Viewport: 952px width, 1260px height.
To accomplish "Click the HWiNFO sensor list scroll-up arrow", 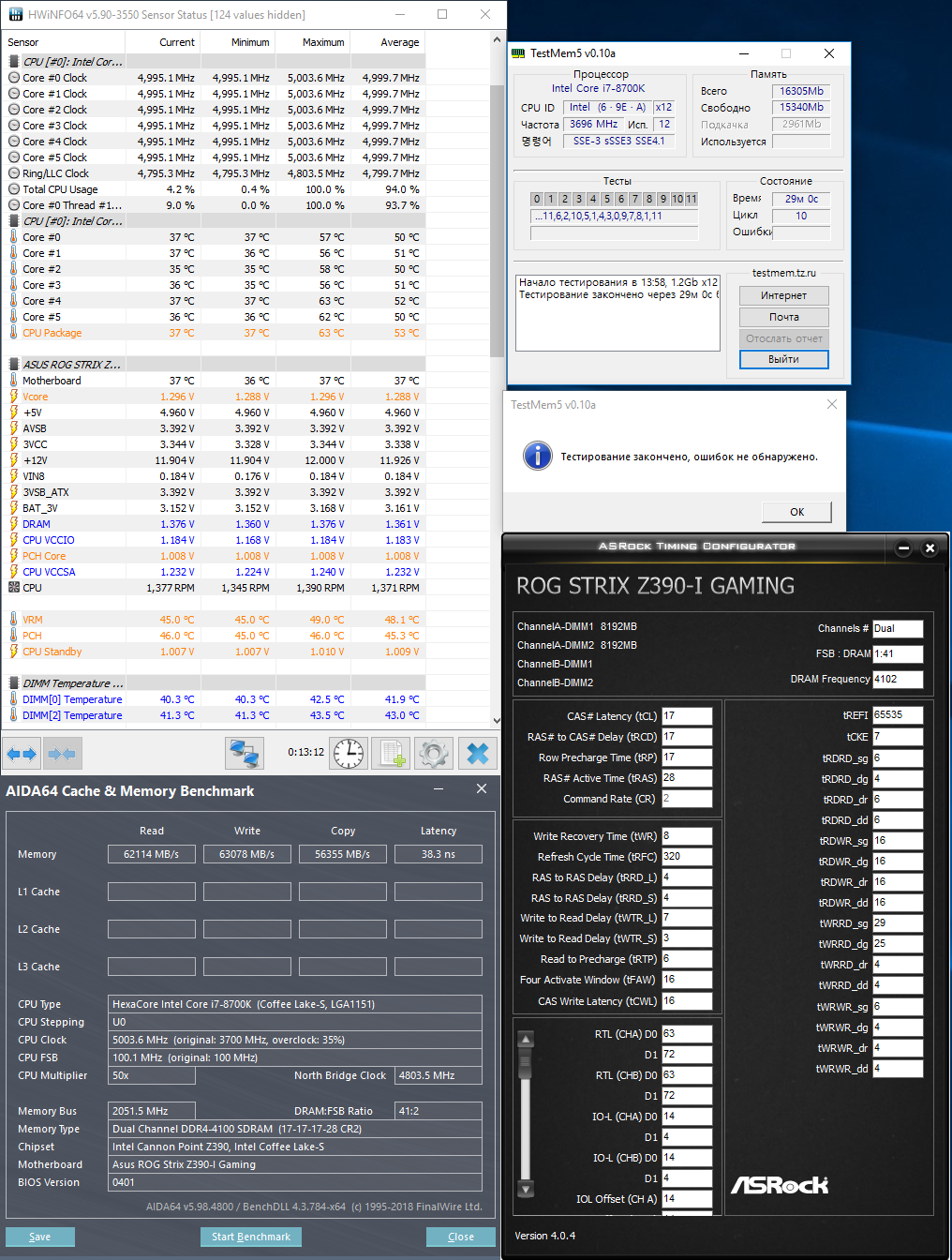I will [x=498, y=41].
